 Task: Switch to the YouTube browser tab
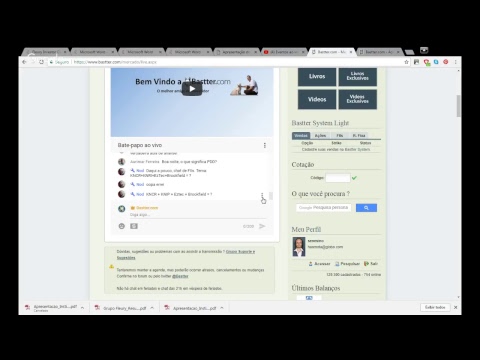click(284, 52)
